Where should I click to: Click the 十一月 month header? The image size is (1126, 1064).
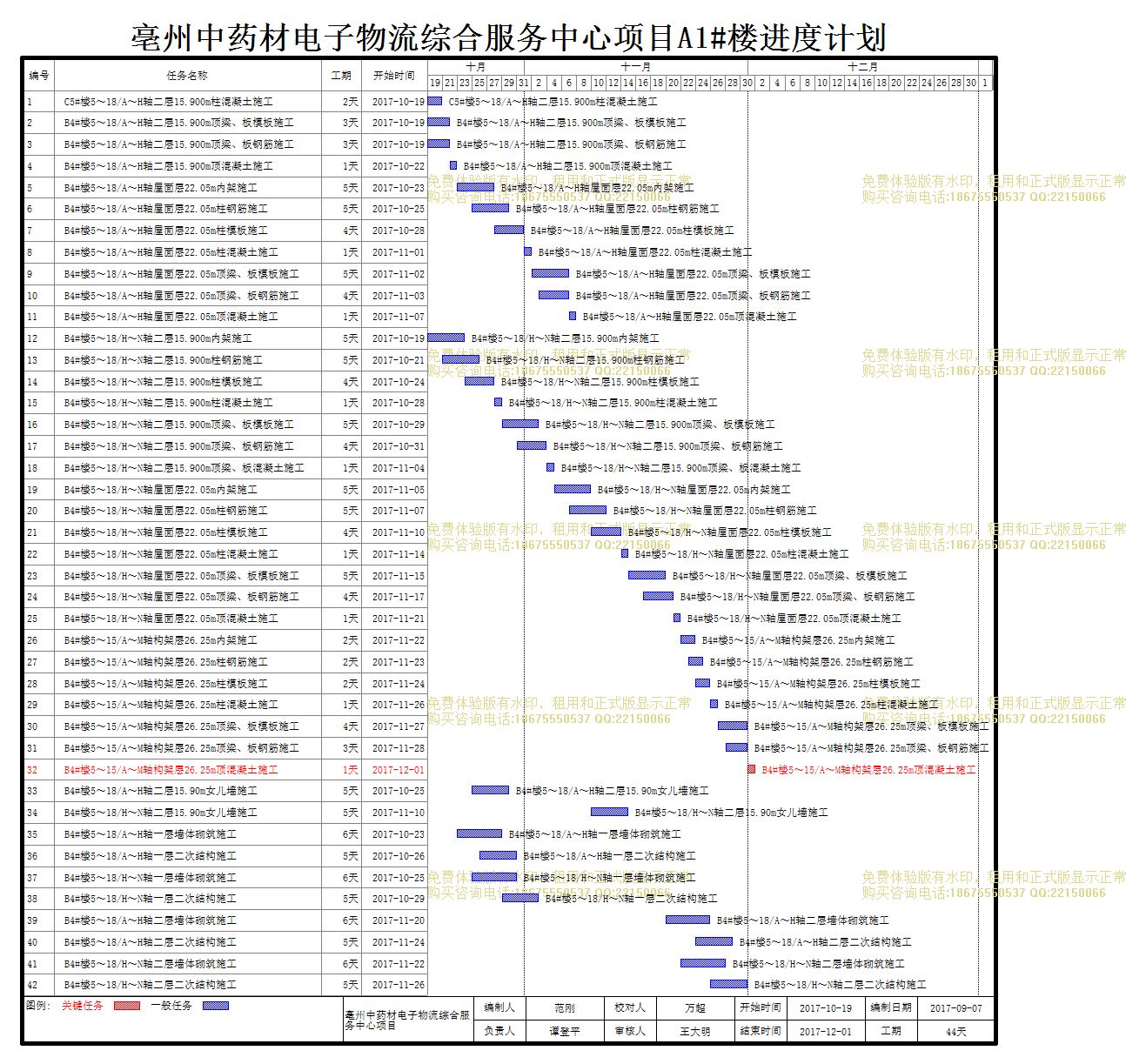point(636,67)
